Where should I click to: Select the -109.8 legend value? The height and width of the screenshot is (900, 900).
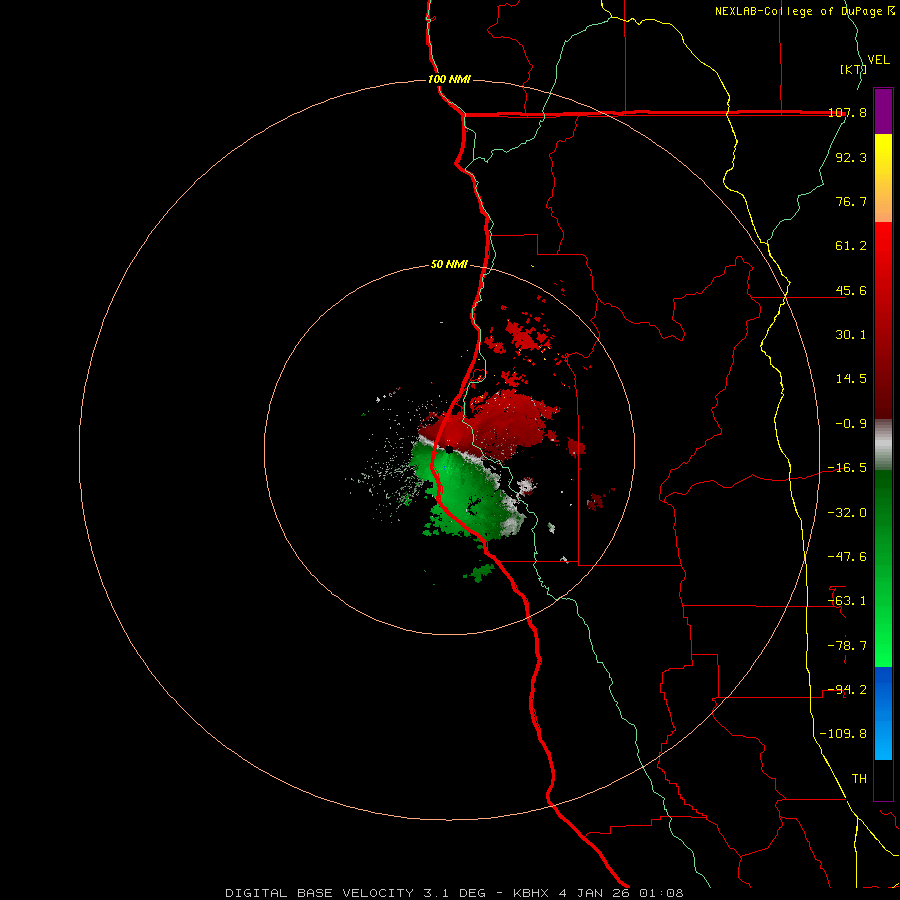tap(843, 734)
